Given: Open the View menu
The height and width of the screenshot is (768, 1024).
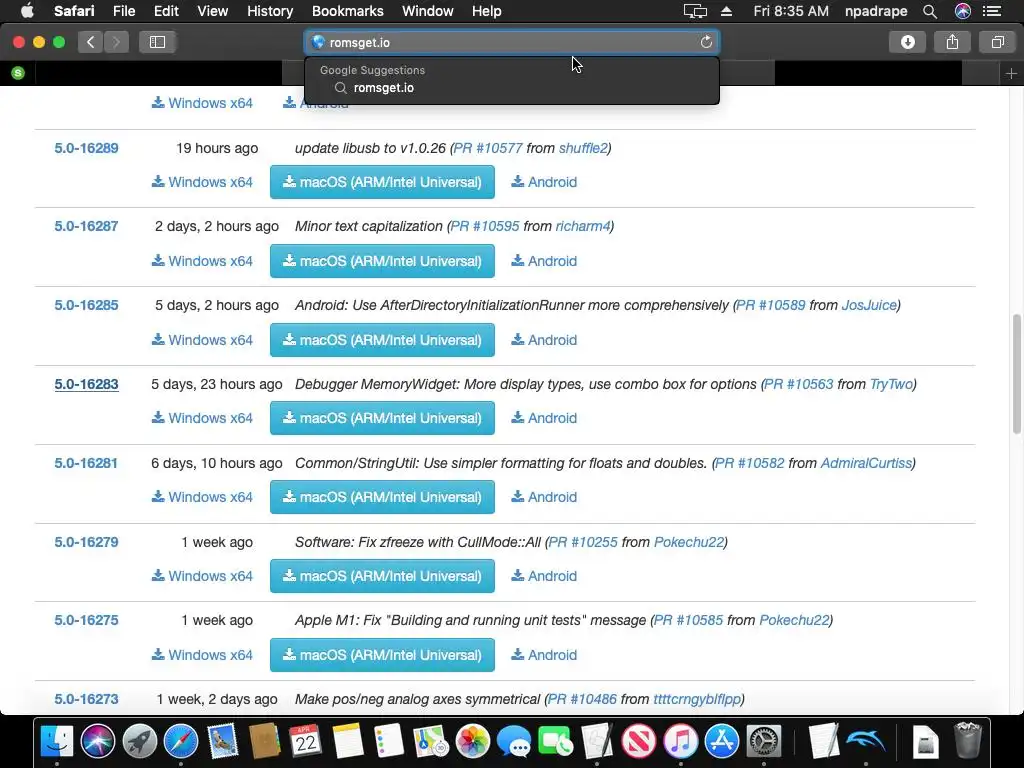Looking at the screenshot, I should 212,11.
